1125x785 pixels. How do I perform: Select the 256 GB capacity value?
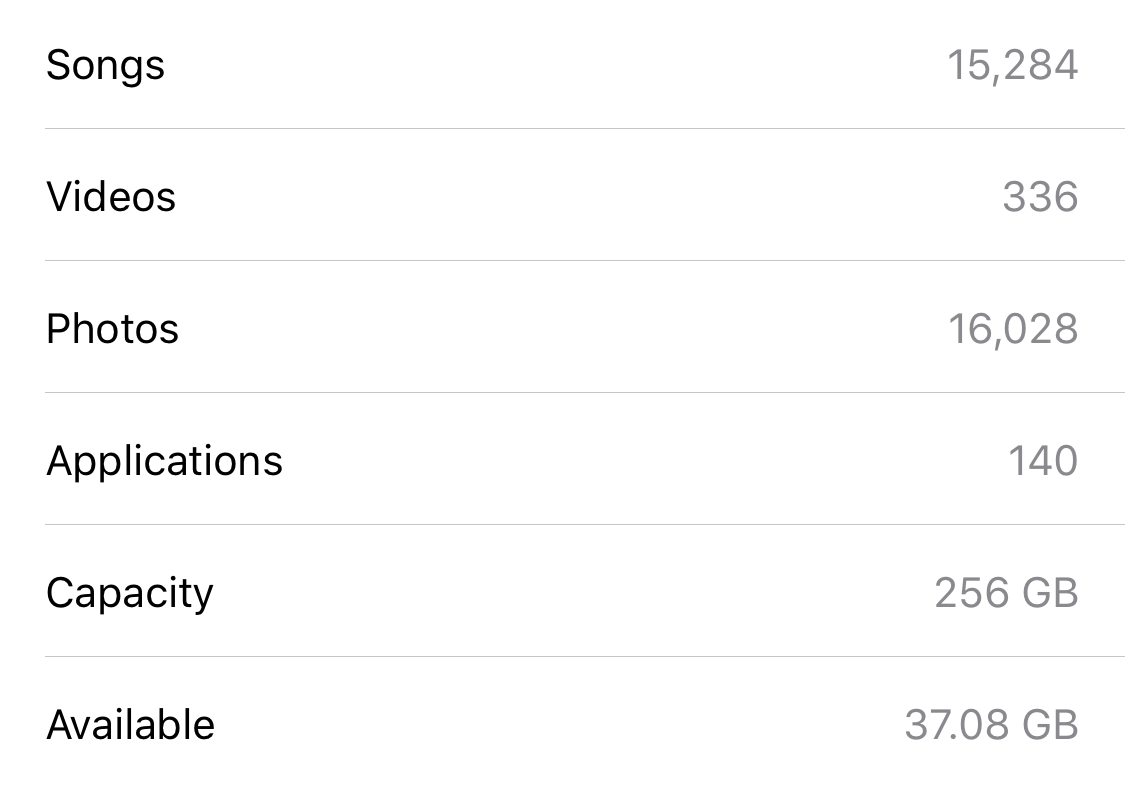(1007, 593)
